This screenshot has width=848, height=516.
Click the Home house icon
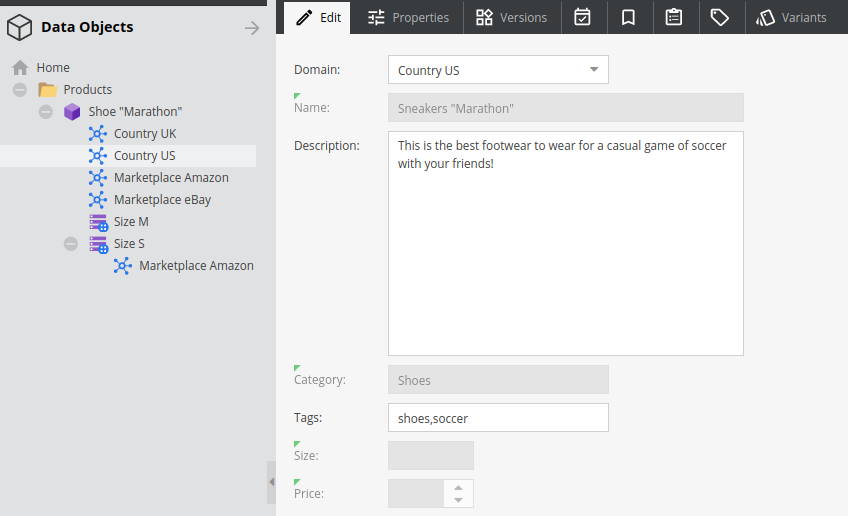click(21, 68)
